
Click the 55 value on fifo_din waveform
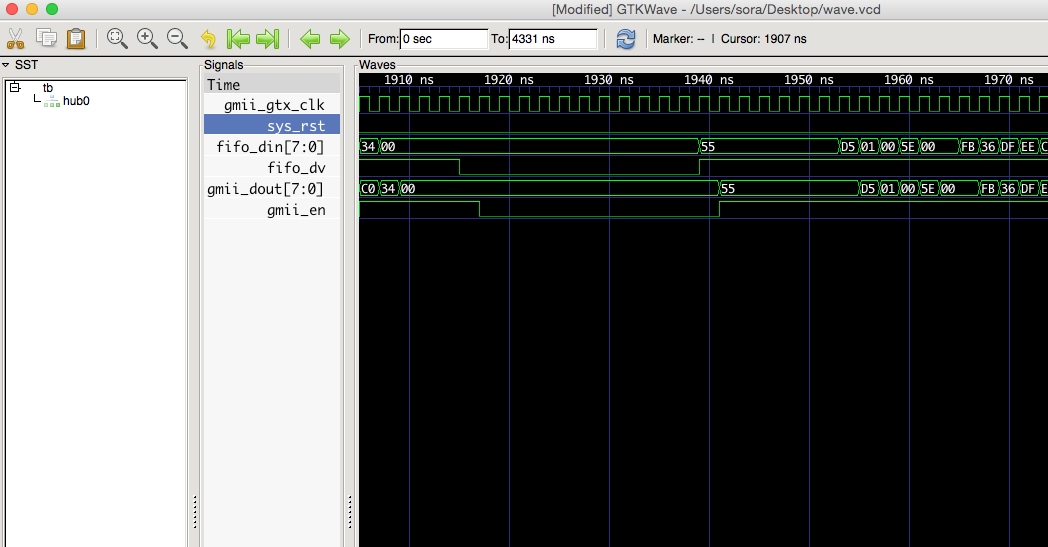[708, 147]
